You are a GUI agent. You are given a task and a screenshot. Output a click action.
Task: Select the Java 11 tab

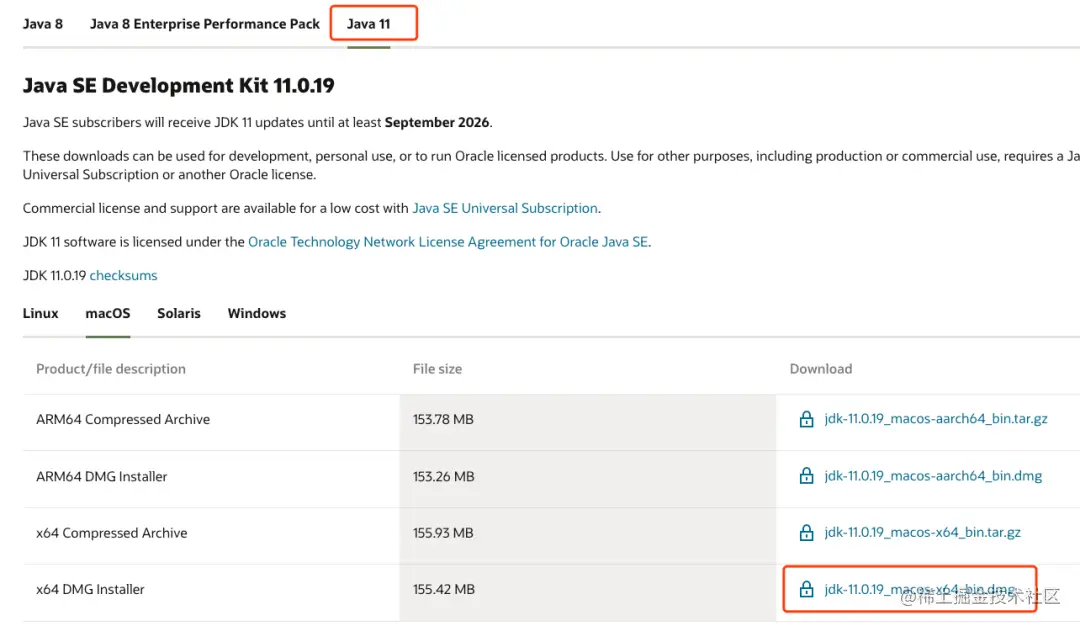click(x=369, y=24)
